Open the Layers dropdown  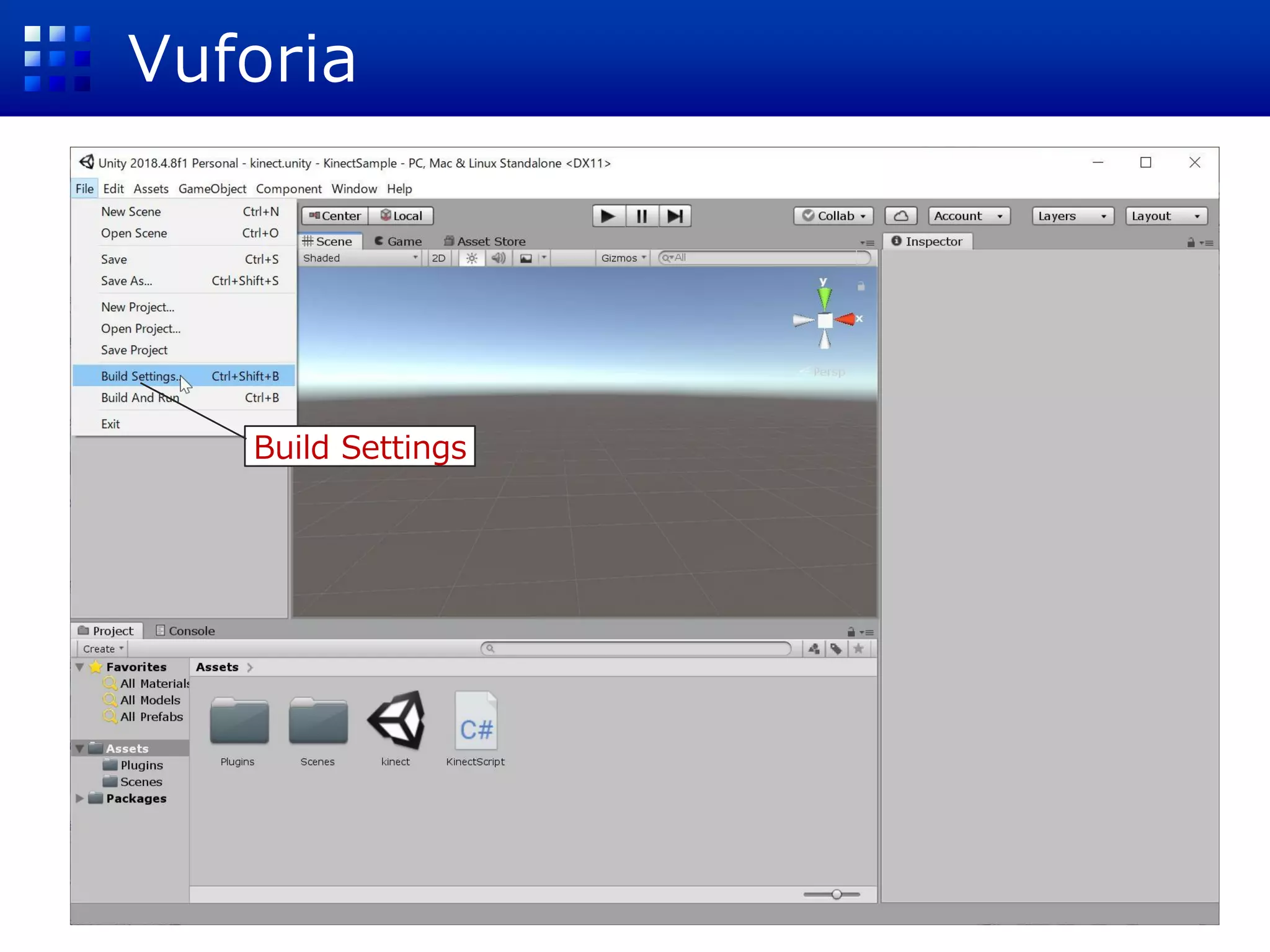(x=1073, y=216)
